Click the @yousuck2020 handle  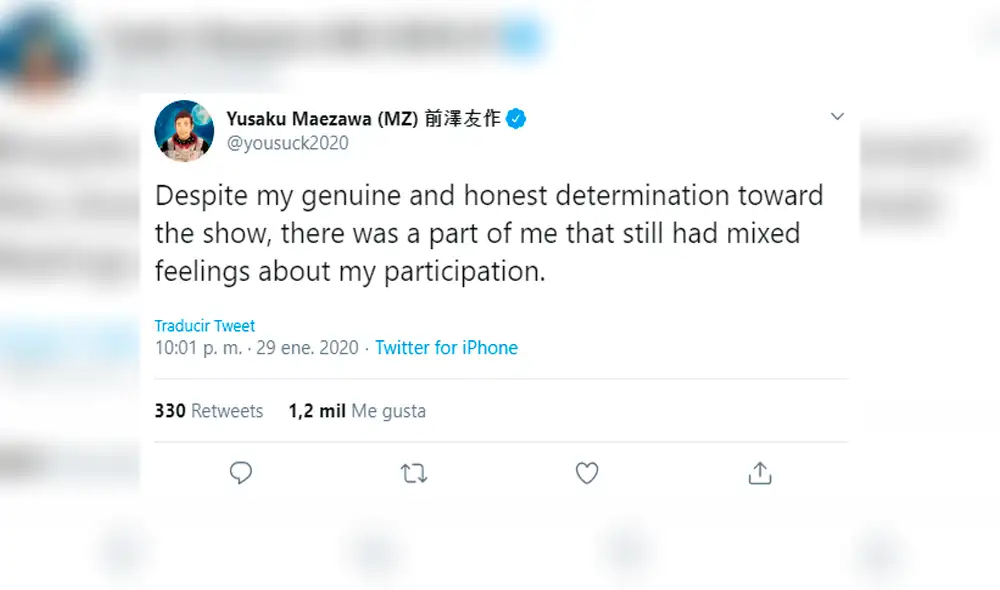[288, 143]
